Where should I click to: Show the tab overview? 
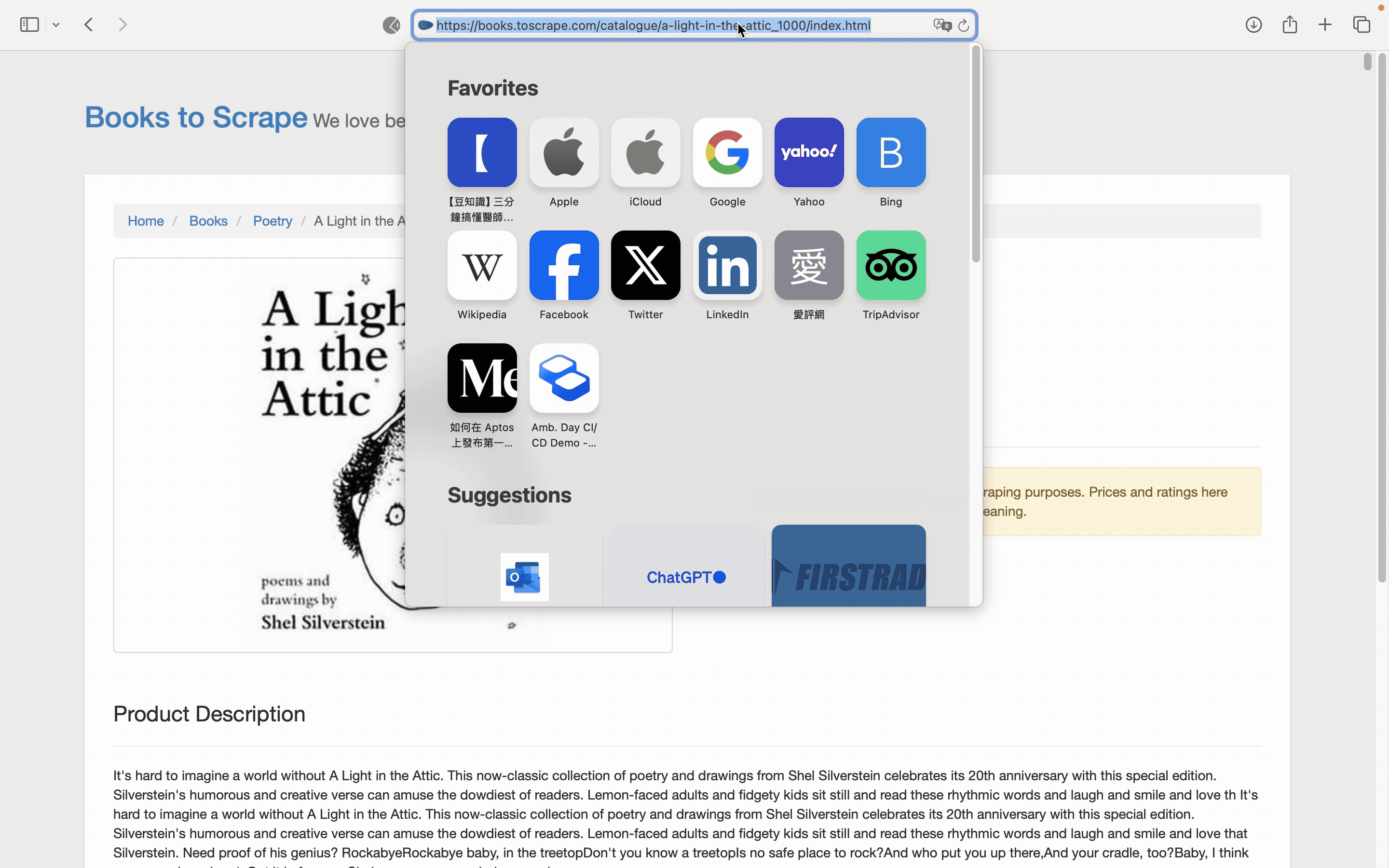tap(1362, 25)
